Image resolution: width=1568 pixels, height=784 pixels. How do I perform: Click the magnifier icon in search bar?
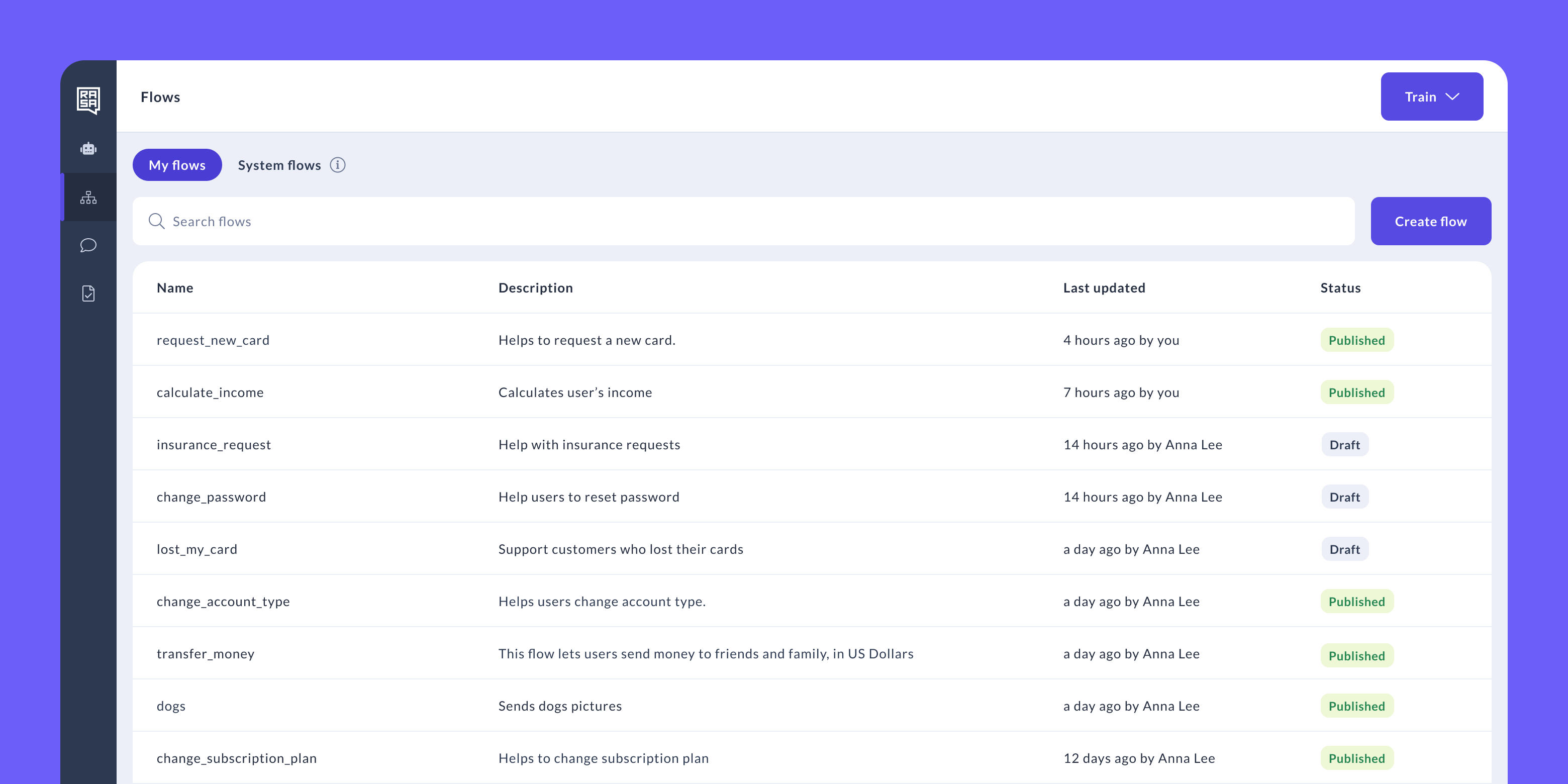pyautogui.click(x=156, y=221)
